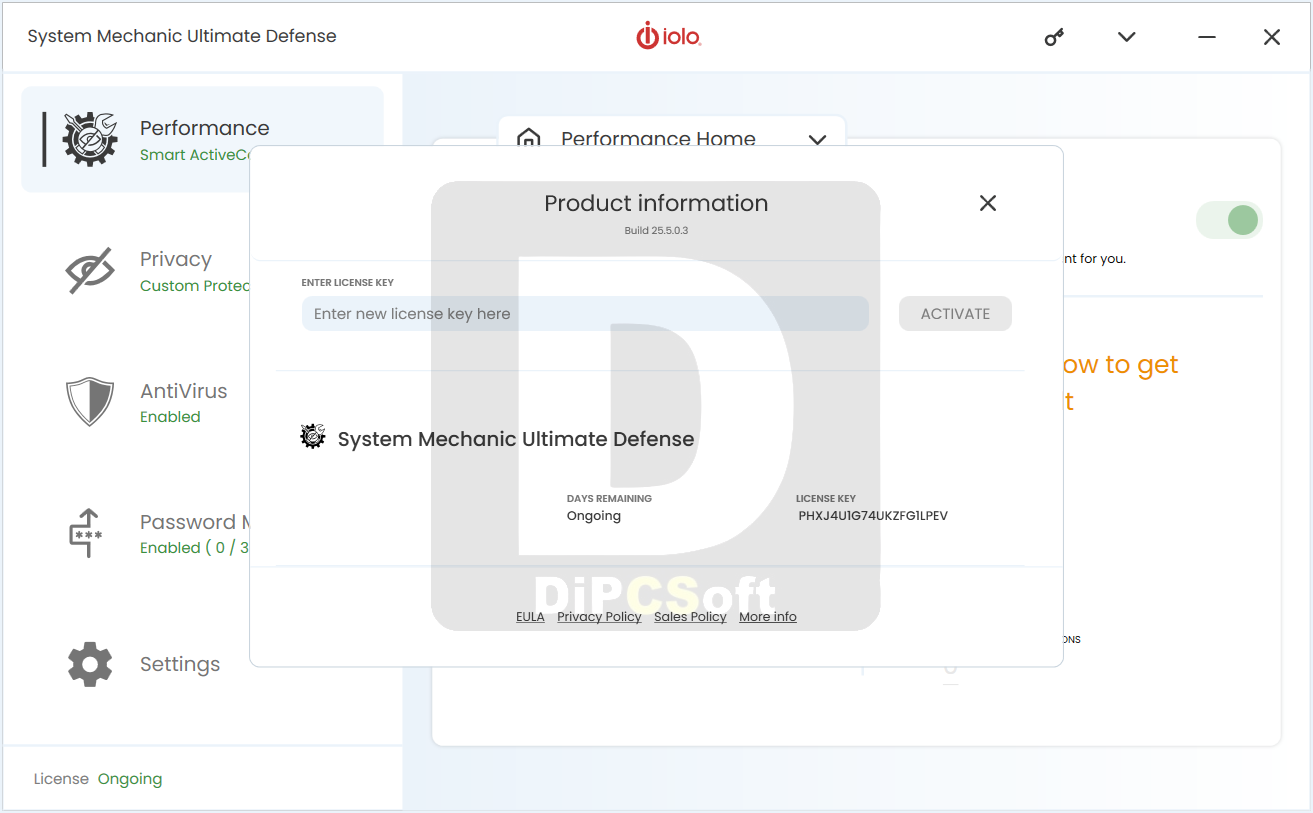Expand the title bar chevron menu
This screenshot has width=1313, height=813.
[x=1127, y=37]
